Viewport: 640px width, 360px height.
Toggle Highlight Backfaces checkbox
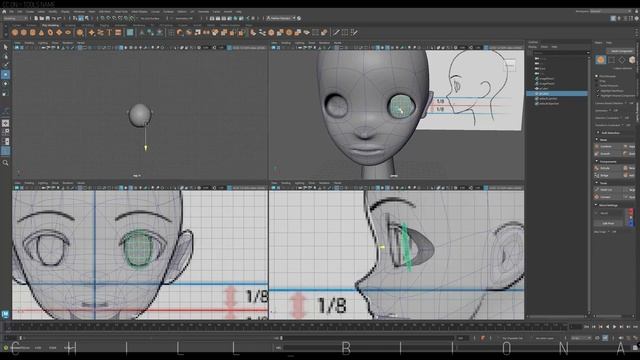pyautogui.click(x=598, y=91)
